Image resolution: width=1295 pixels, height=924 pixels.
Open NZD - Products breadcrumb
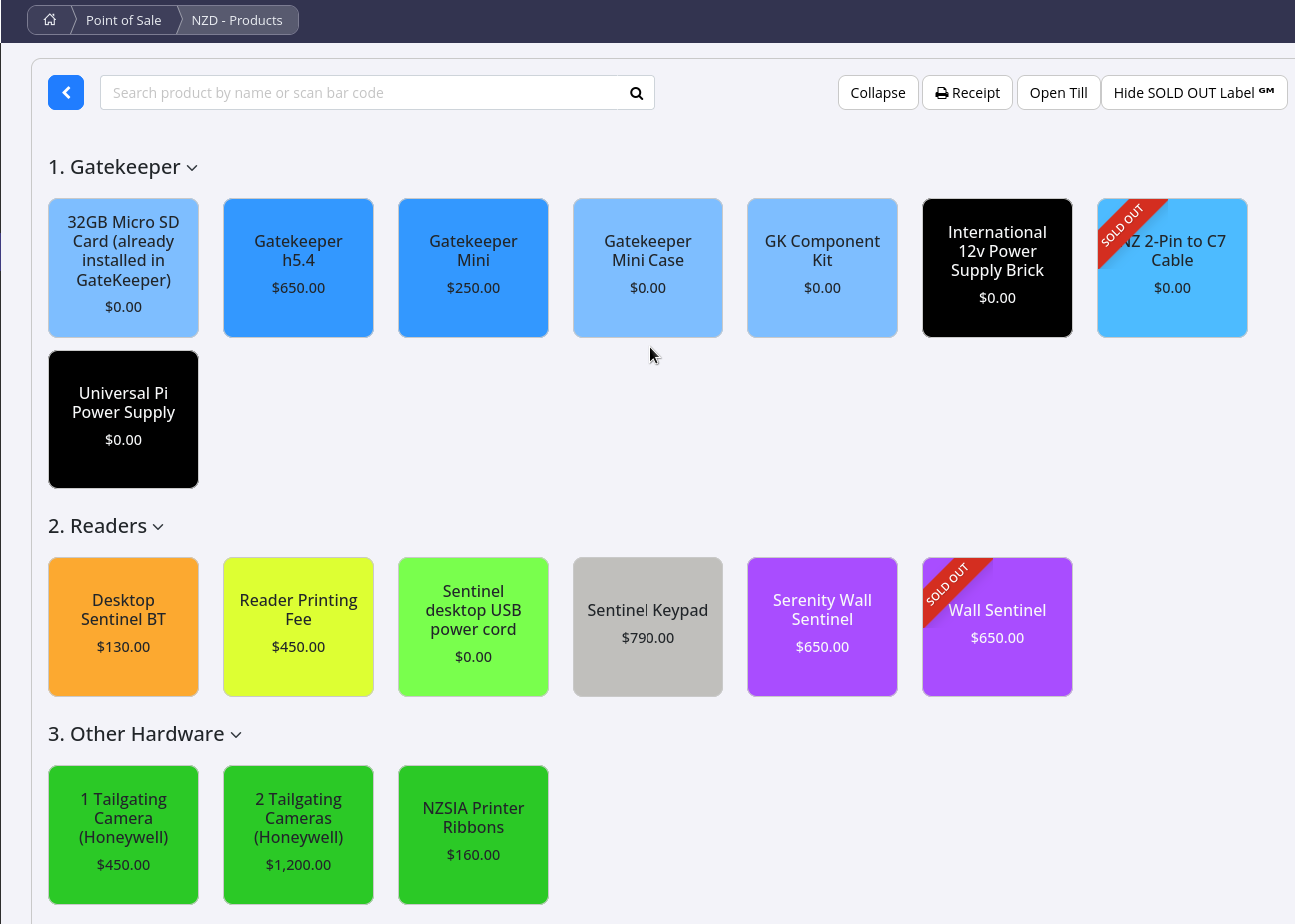click(x=237, y=20)
